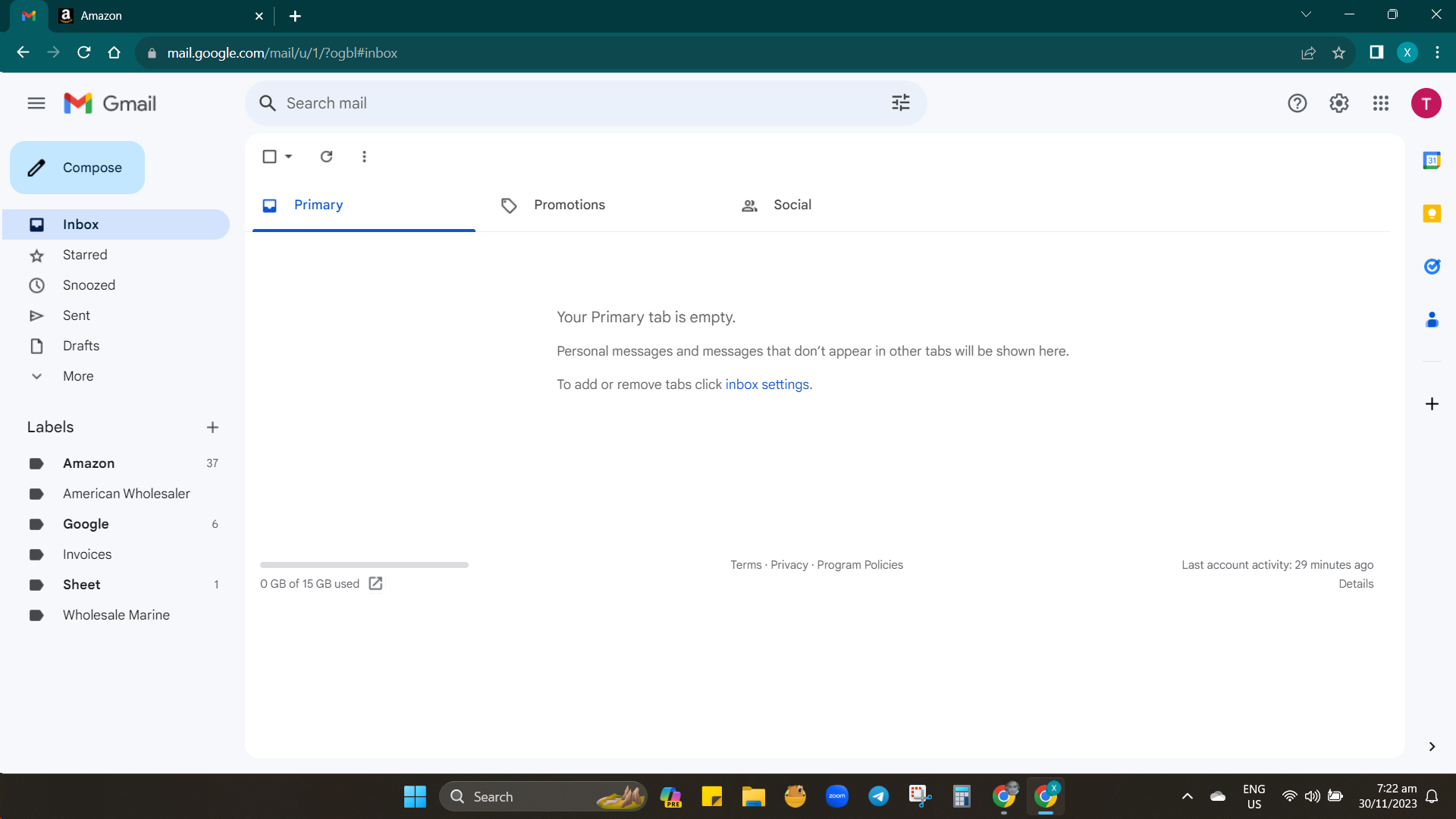Compose a new email

(x=77, y=168)
